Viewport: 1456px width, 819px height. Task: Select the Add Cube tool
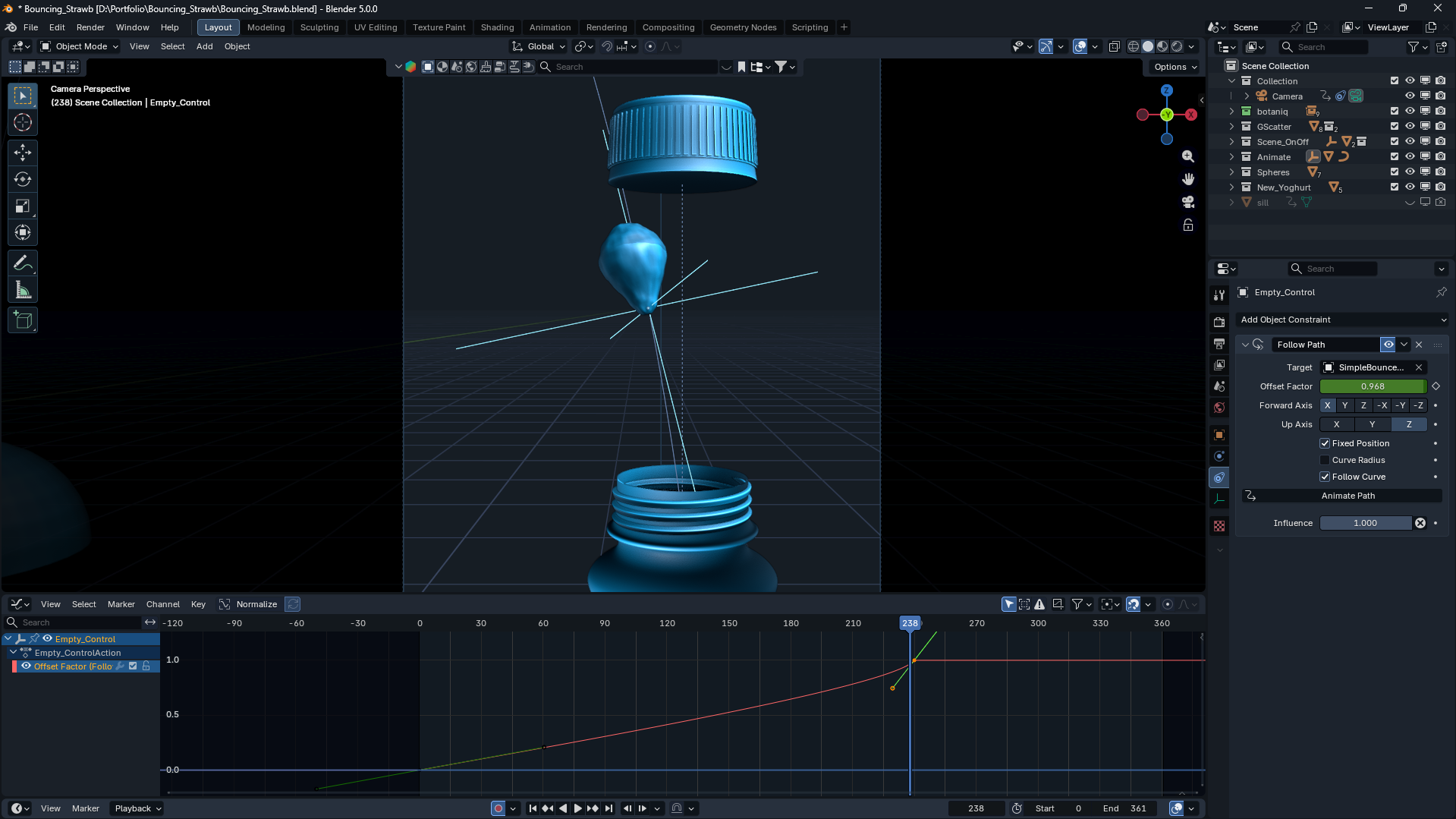pos(23,320)
